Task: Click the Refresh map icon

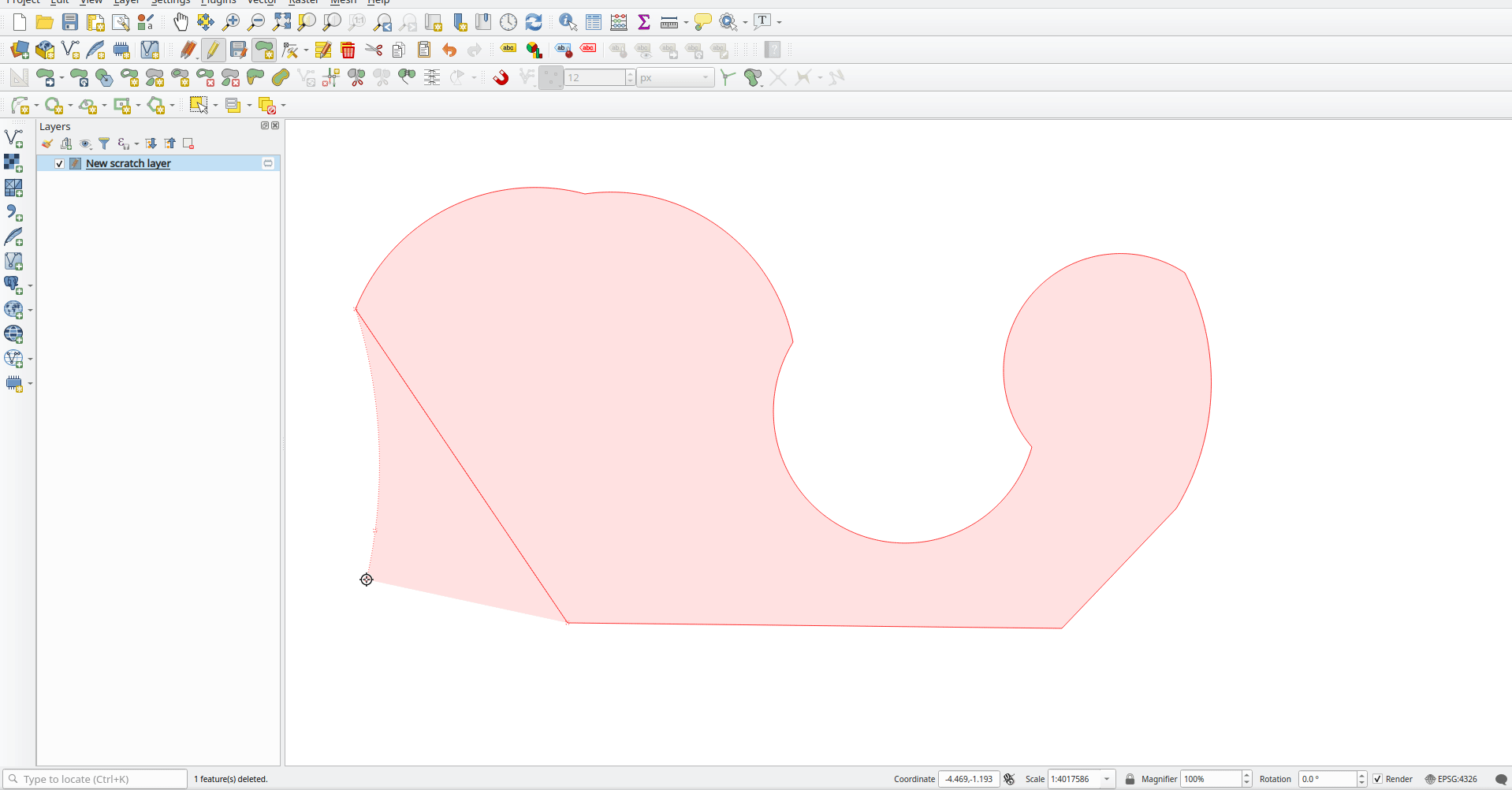Action: (534, 22)
